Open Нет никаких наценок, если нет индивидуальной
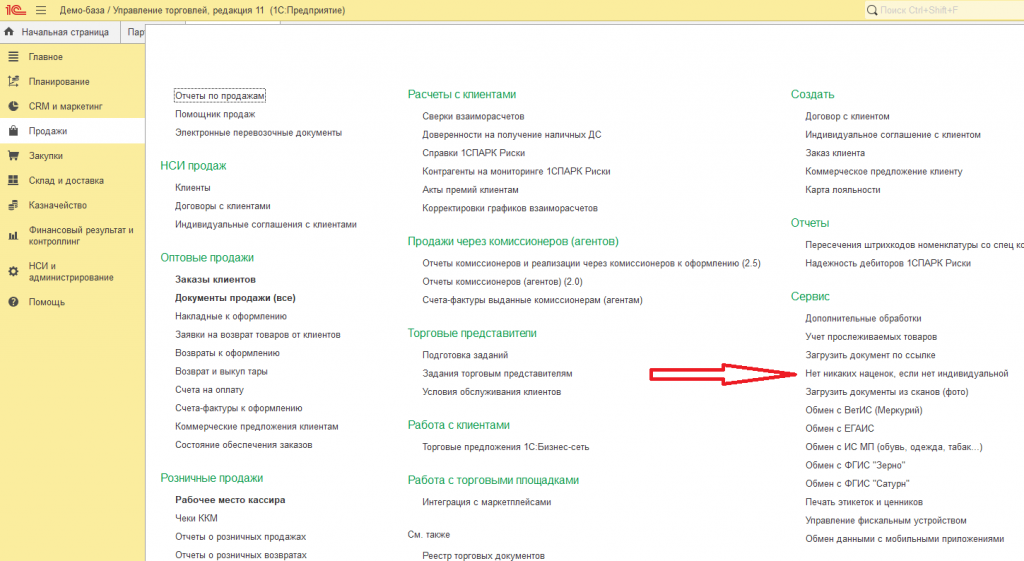This screenshot has height=561, width=1024. 906,374
